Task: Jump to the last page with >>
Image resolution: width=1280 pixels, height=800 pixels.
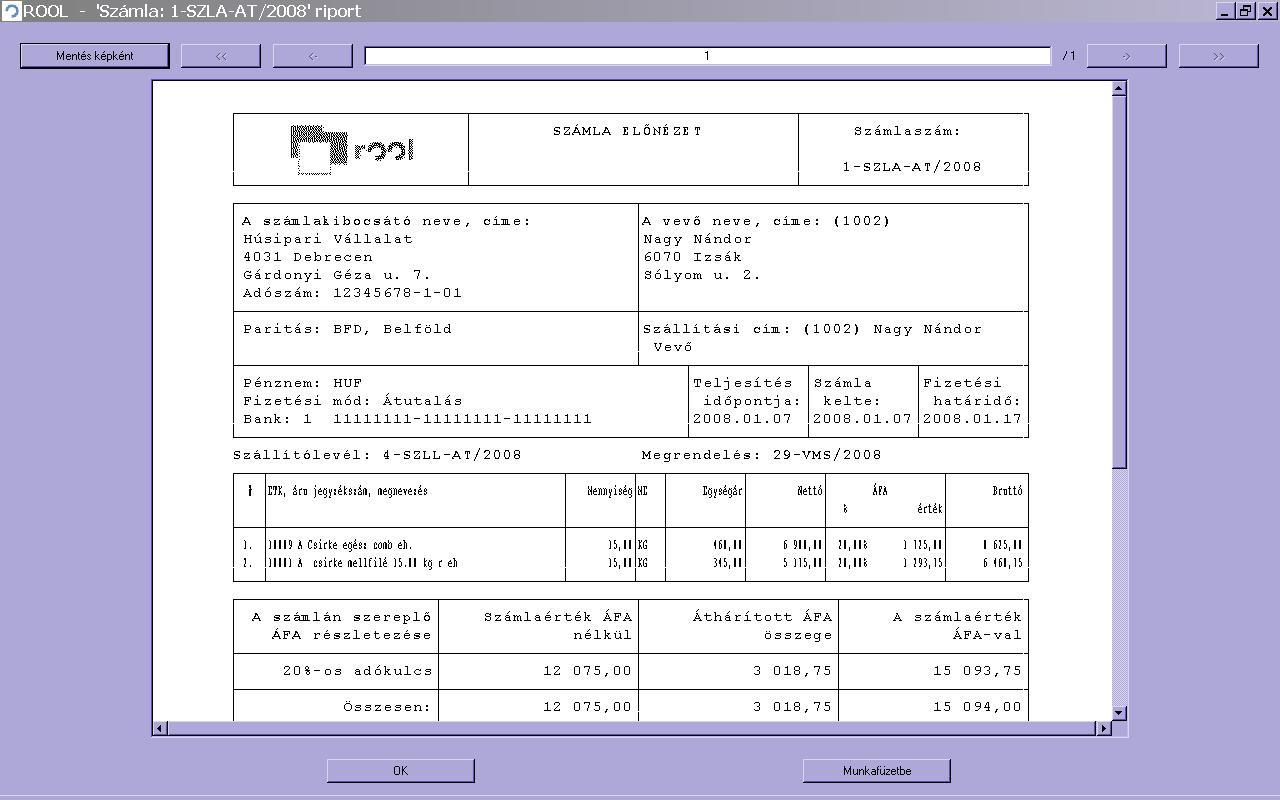Action: coord(1219,56)
